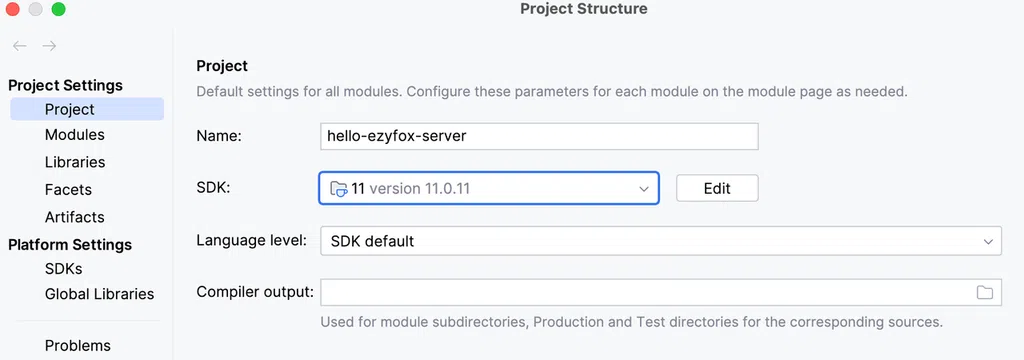Open SDKs under Platform Settings

(x=63, y=269)
